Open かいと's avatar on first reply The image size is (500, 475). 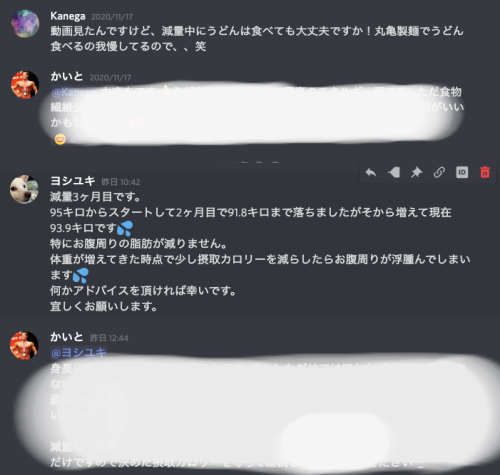(x=25, y=85)
